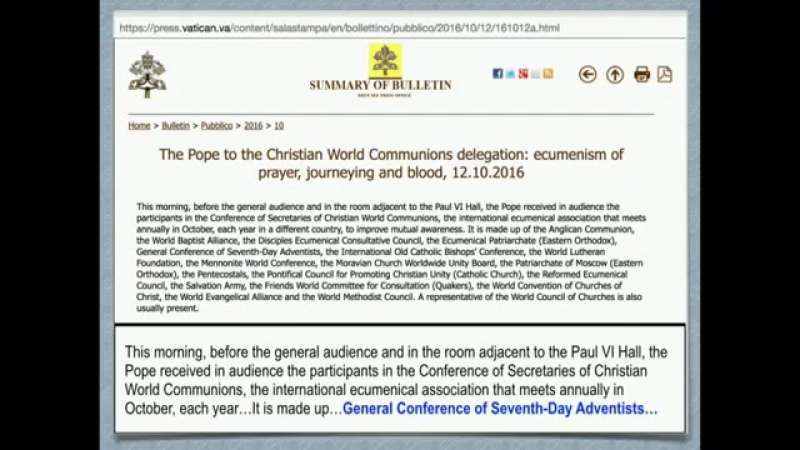Image resolution: width=800 pixels, height=450 pixels.
Task: Click 'World Baptist Alliance' in the paragraph
Action: pos(194,240)
